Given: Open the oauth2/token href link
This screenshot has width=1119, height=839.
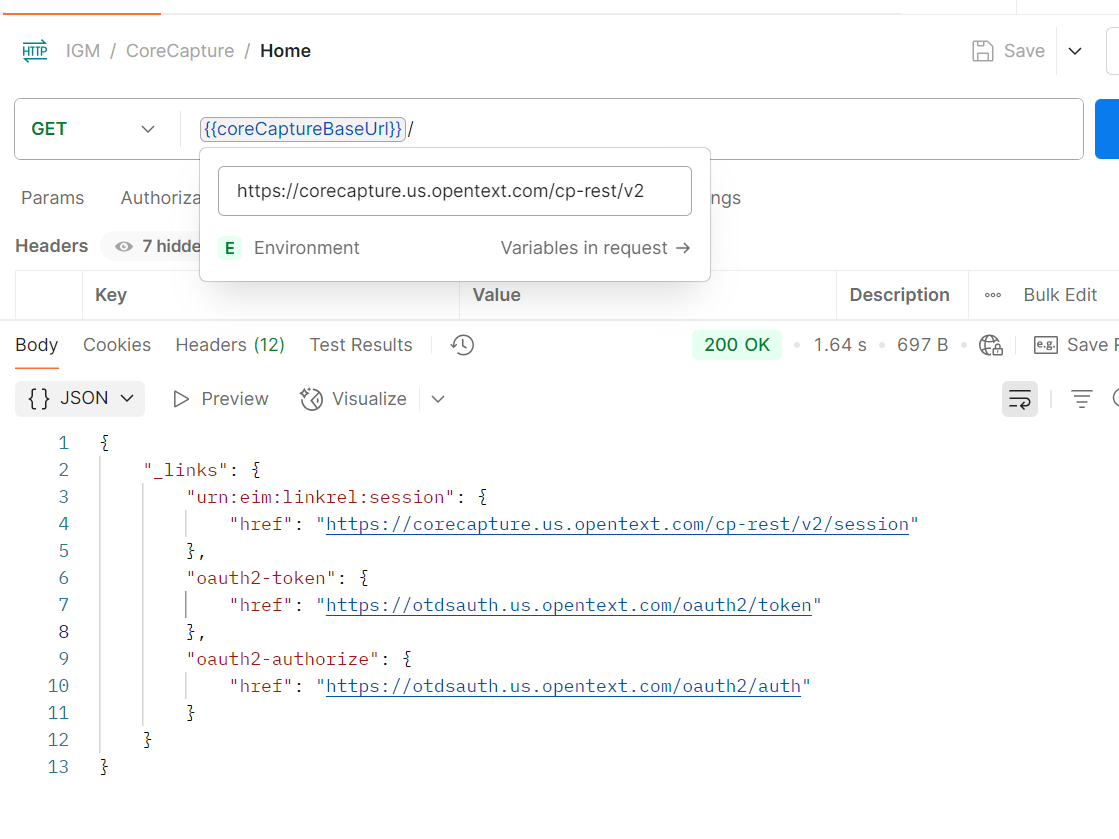Looking at the screenshot, I should pos(569,606).
